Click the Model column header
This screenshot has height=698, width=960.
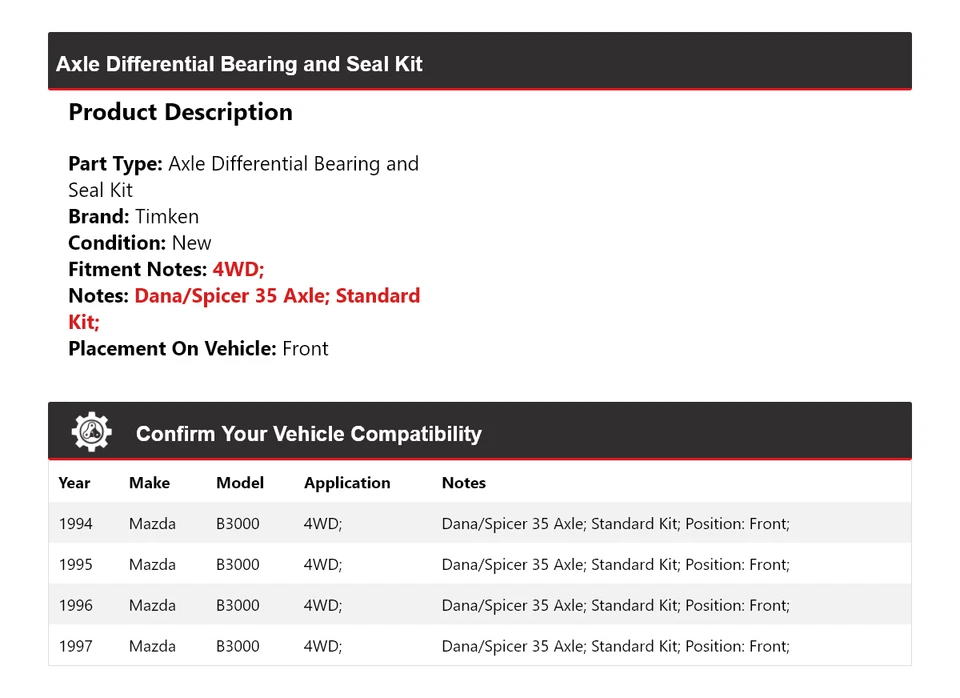[240, 483]
